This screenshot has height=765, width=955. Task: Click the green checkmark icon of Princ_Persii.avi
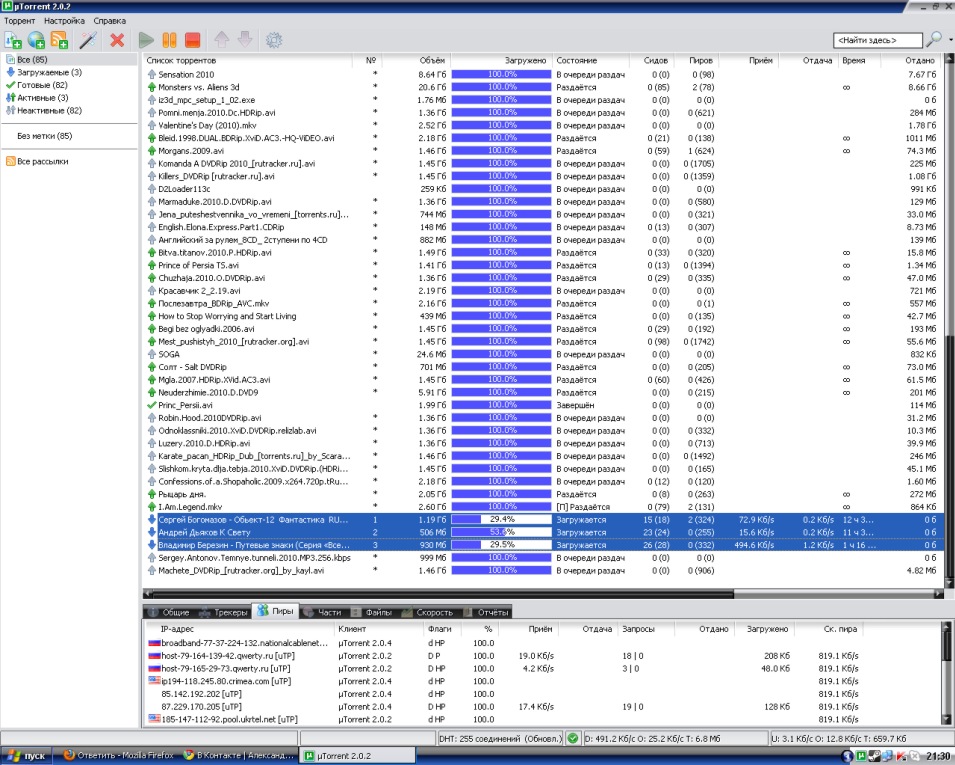[152, 405]
